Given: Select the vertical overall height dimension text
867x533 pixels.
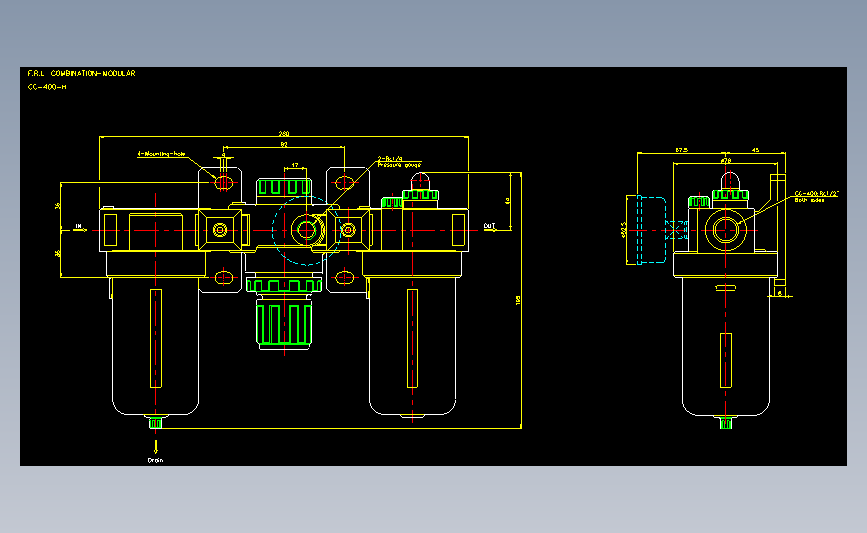Looking at the screenshot, I should pyautogui.click(x=518, y=300).
